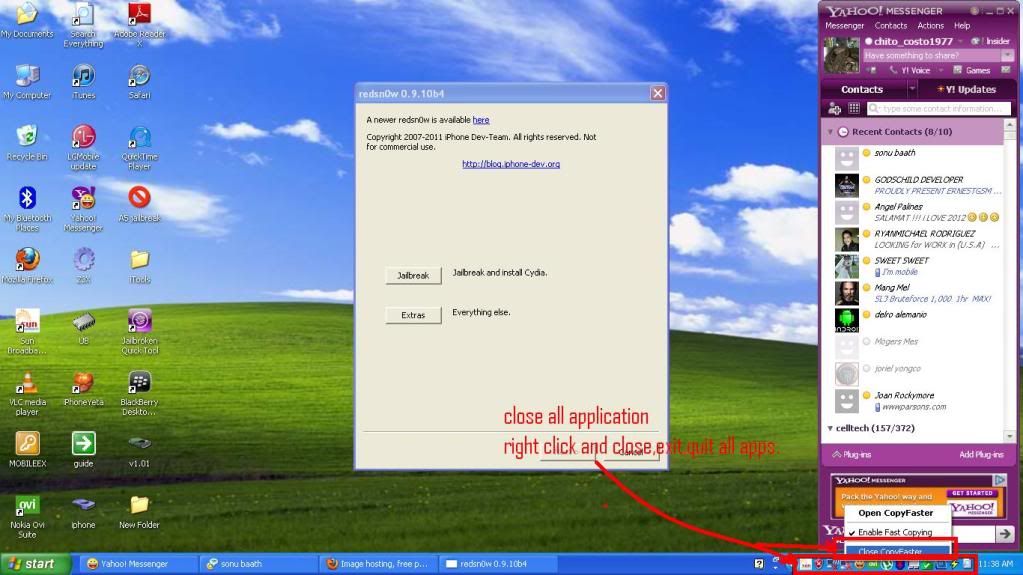The width and height of the screenshot is (1023, 575).
Task: Select VLC media player desktop icon
Action: click(x=27, y=393)
